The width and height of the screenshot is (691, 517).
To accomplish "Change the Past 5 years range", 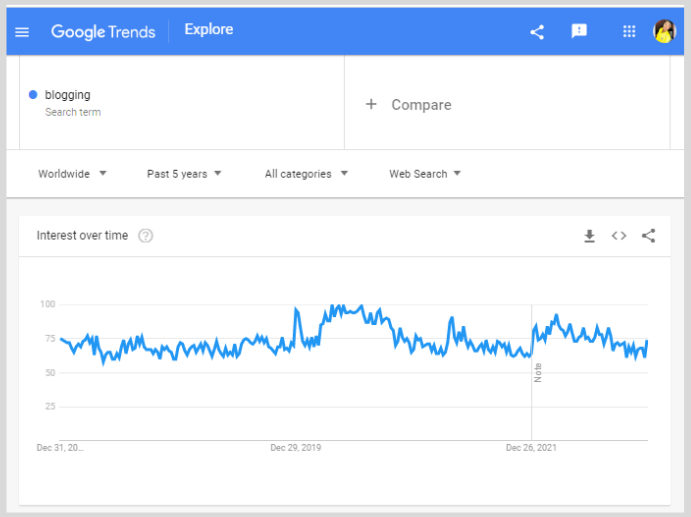I will coord(184,174).
